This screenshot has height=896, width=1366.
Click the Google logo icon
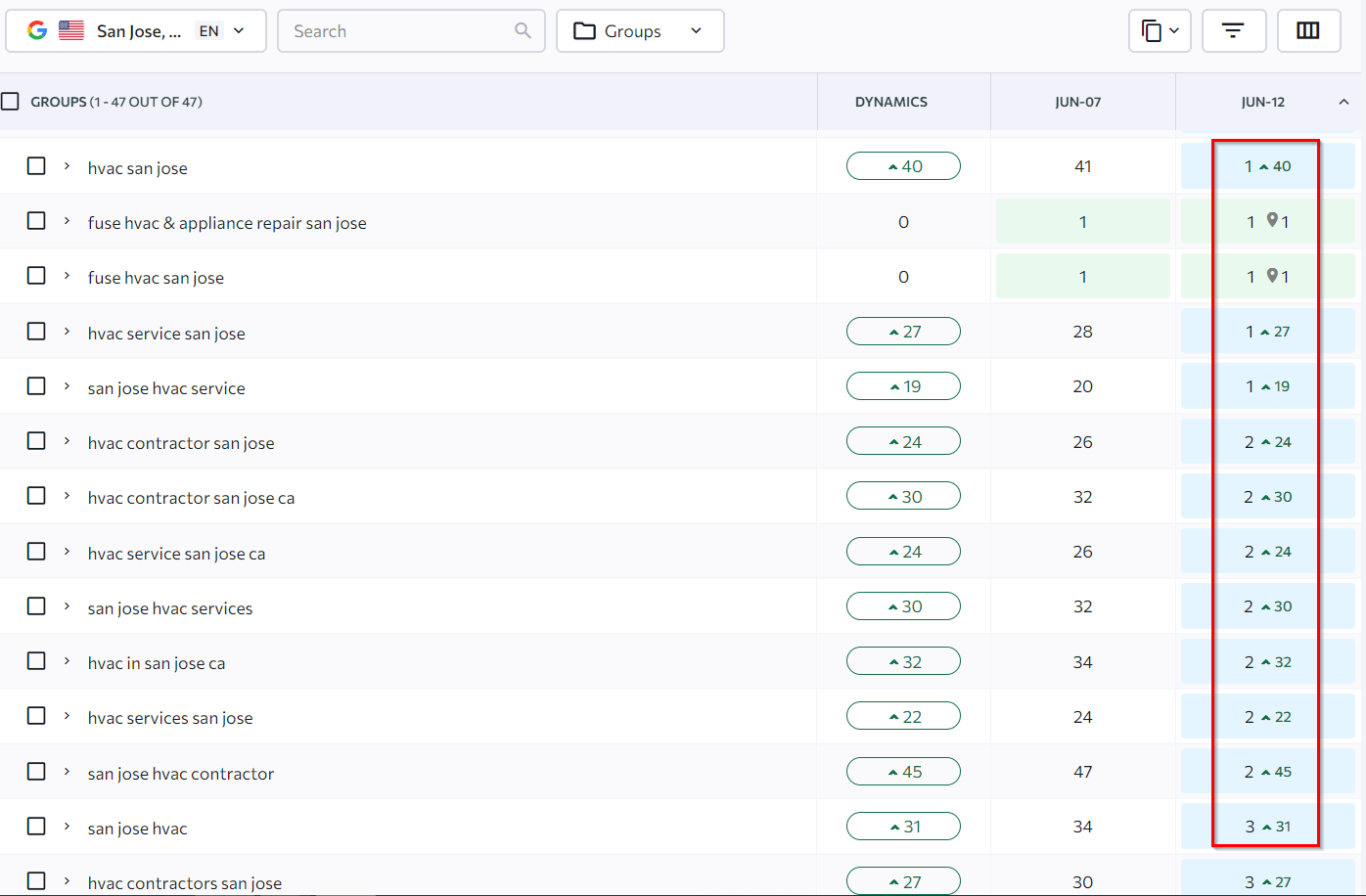(37, 31)
